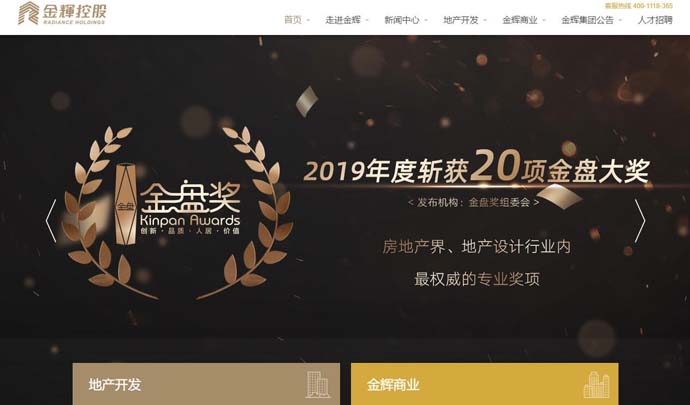Screen dimensions: 690x405
Task: Expand the 首页 dropdown arrow
Action: tap(308, 20)
